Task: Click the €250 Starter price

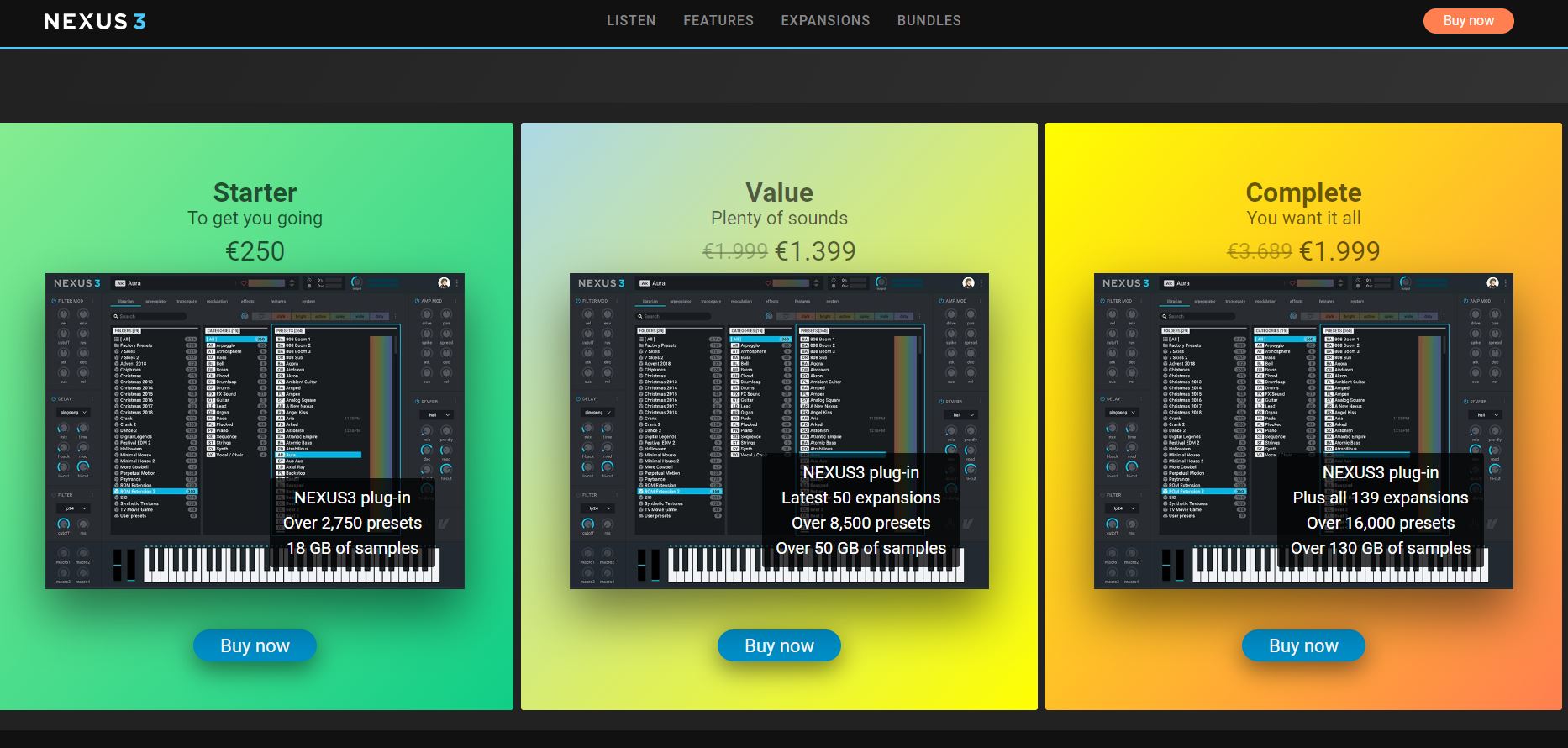Action: (x=255, y=250)
